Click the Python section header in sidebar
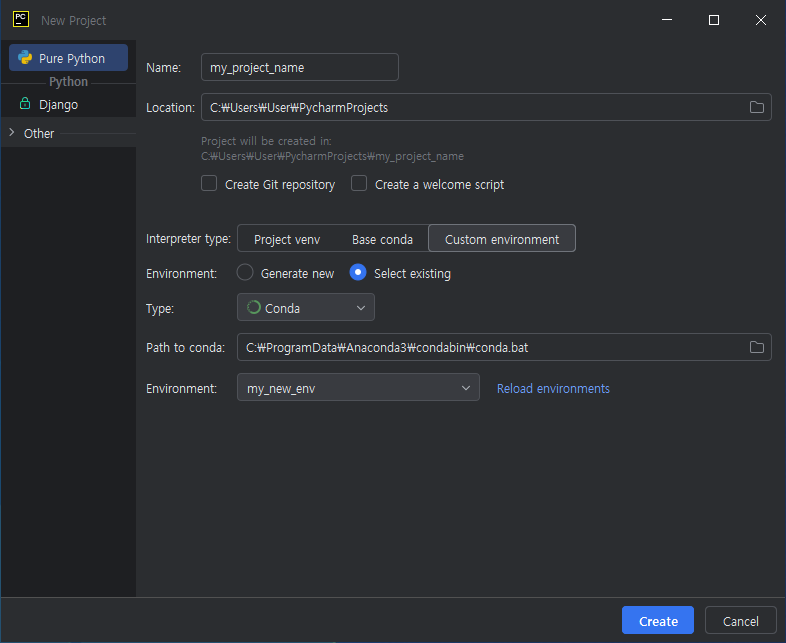 coord(69,81)
